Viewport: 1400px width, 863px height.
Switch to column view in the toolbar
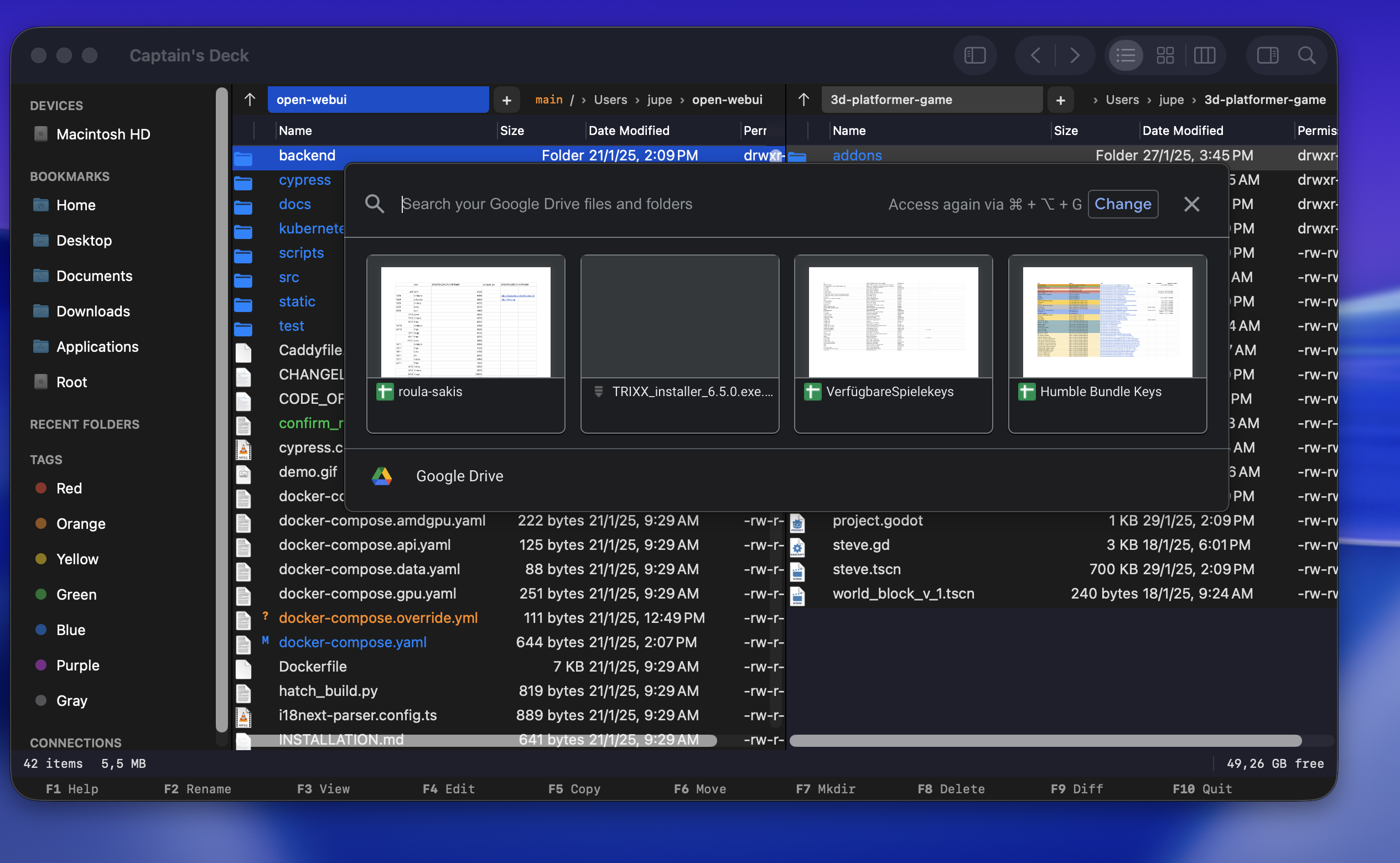[x=1204, y=55]
